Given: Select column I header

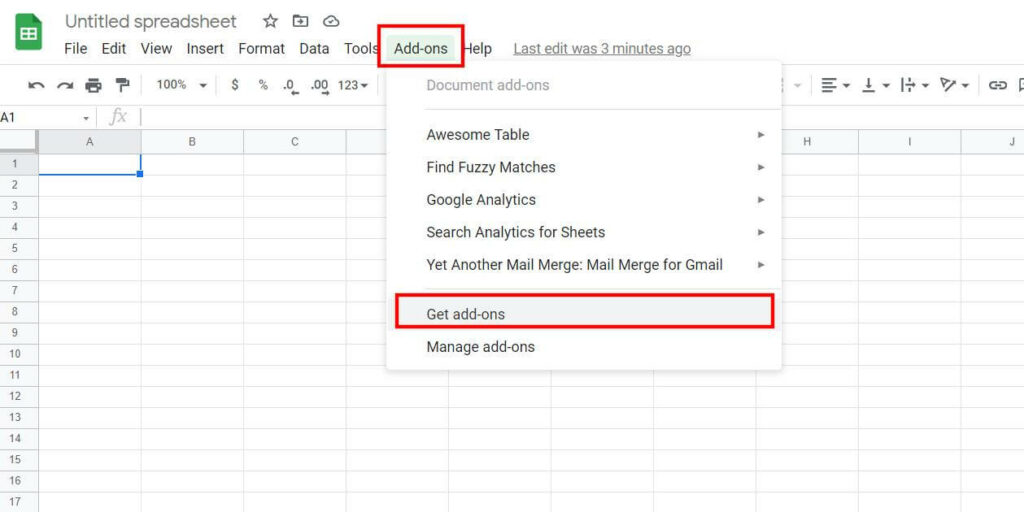Looking at the screenshot, I should point(910,142).
